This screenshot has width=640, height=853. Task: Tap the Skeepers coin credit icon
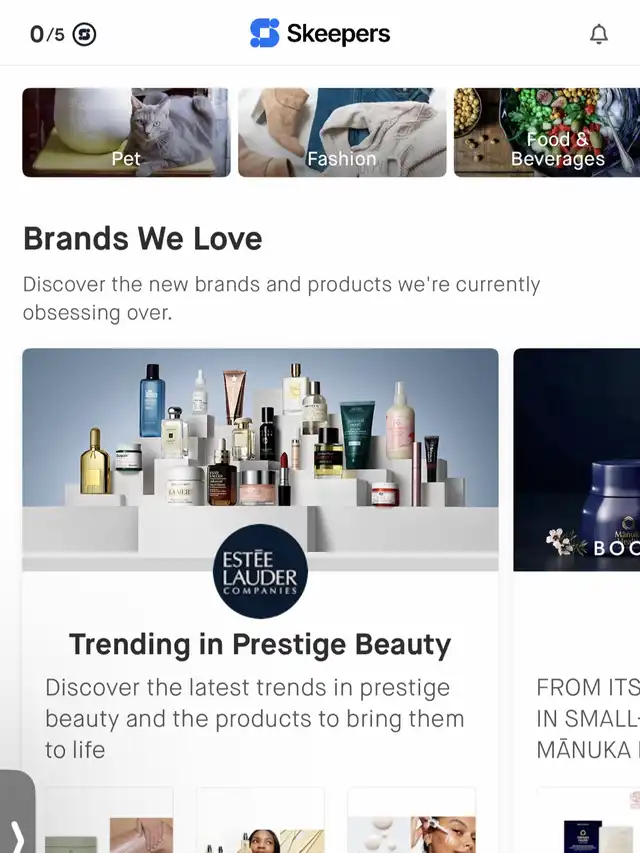[x=84, y=34]
